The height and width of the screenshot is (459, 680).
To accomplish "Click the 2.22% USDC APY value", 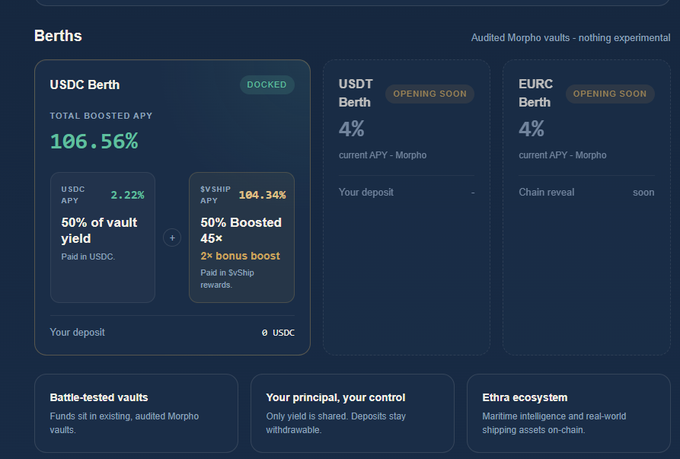I will [128, 195].
